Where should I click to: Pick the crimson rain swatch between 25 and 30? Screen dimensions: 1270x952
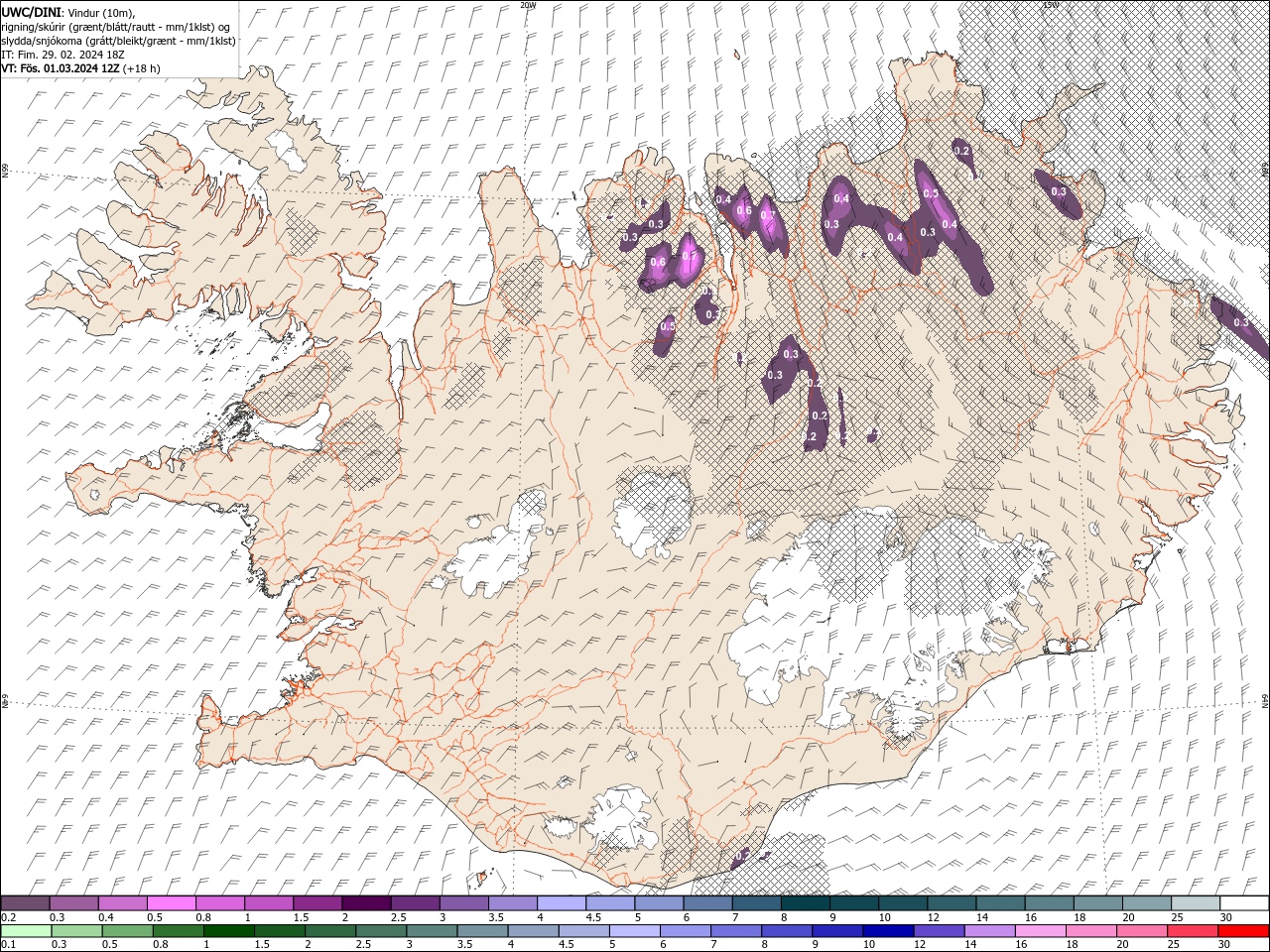point(1193,931)
